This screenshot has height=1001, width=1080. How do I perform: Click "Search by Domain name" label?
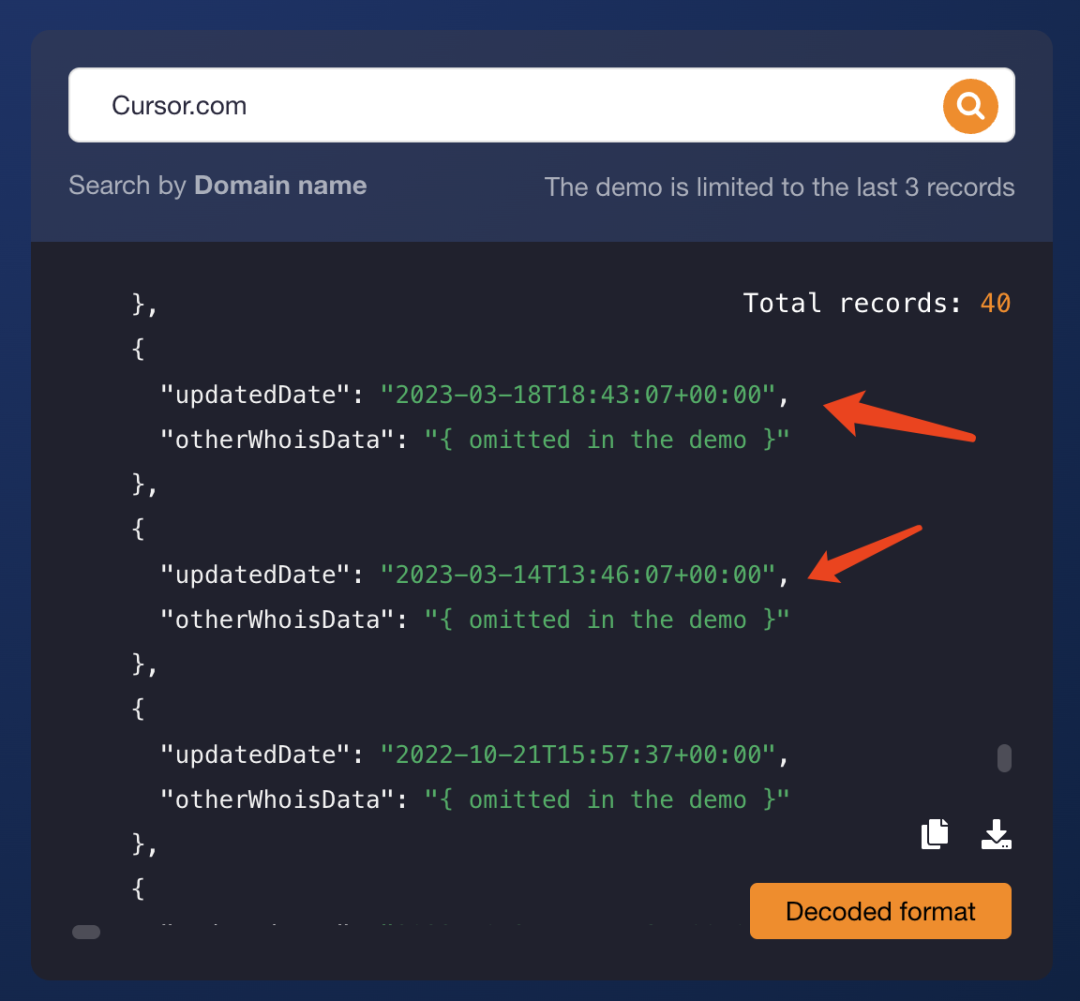point(218,185)
